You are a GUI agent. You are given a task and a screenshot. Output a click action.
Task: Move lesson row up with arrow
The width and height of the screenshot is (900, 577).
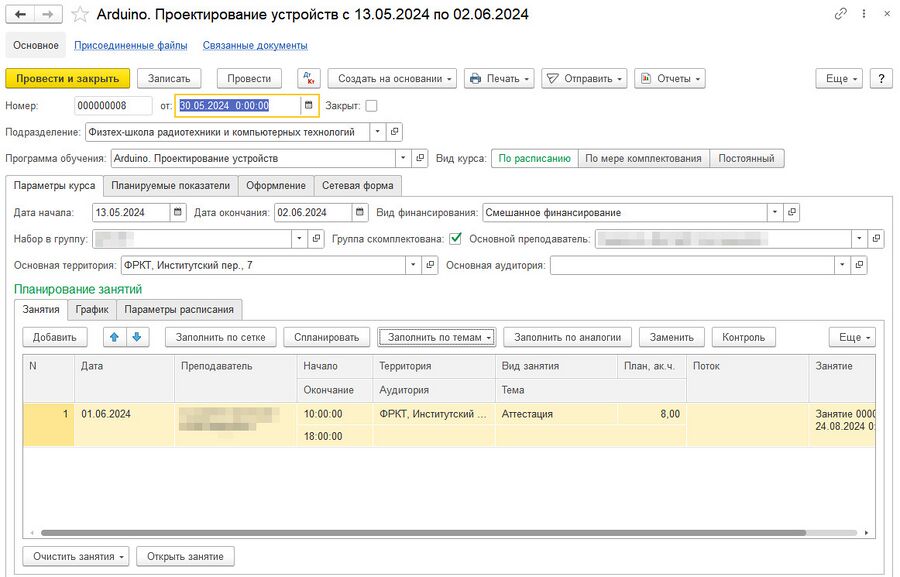tap(114, 337)
